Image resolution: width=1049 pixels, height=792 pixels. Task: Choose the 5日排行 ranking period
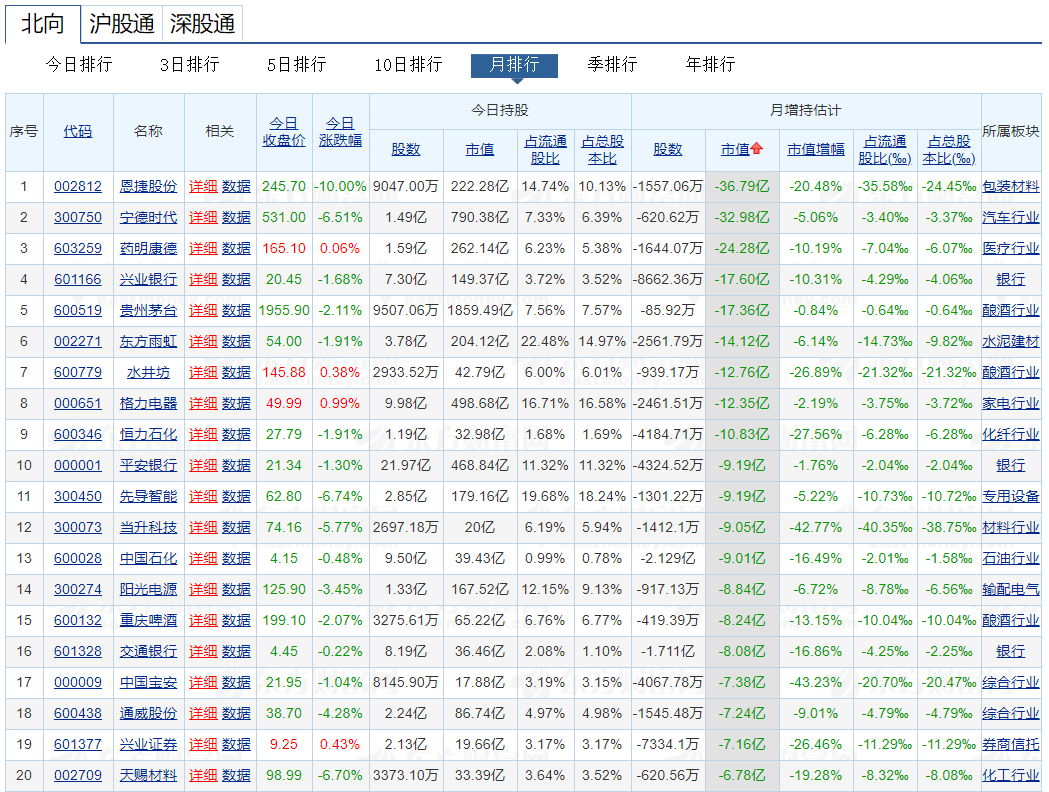pyautogui.click(x=296, y=64)
